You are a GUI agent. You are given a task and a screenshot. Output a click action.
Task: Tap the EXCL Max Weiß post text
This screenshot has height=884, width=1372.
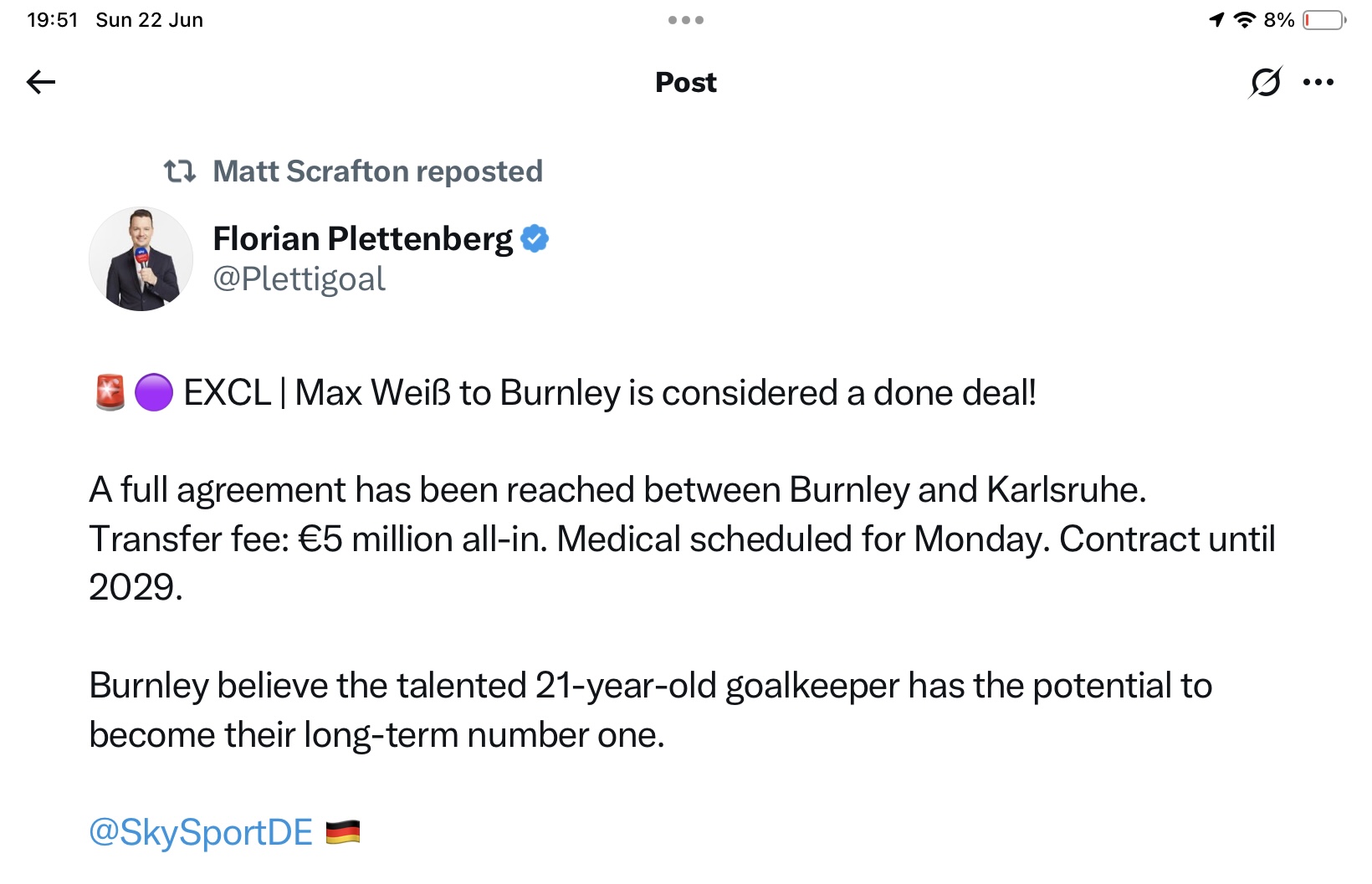pyautogui.click(x=610, y=393)
